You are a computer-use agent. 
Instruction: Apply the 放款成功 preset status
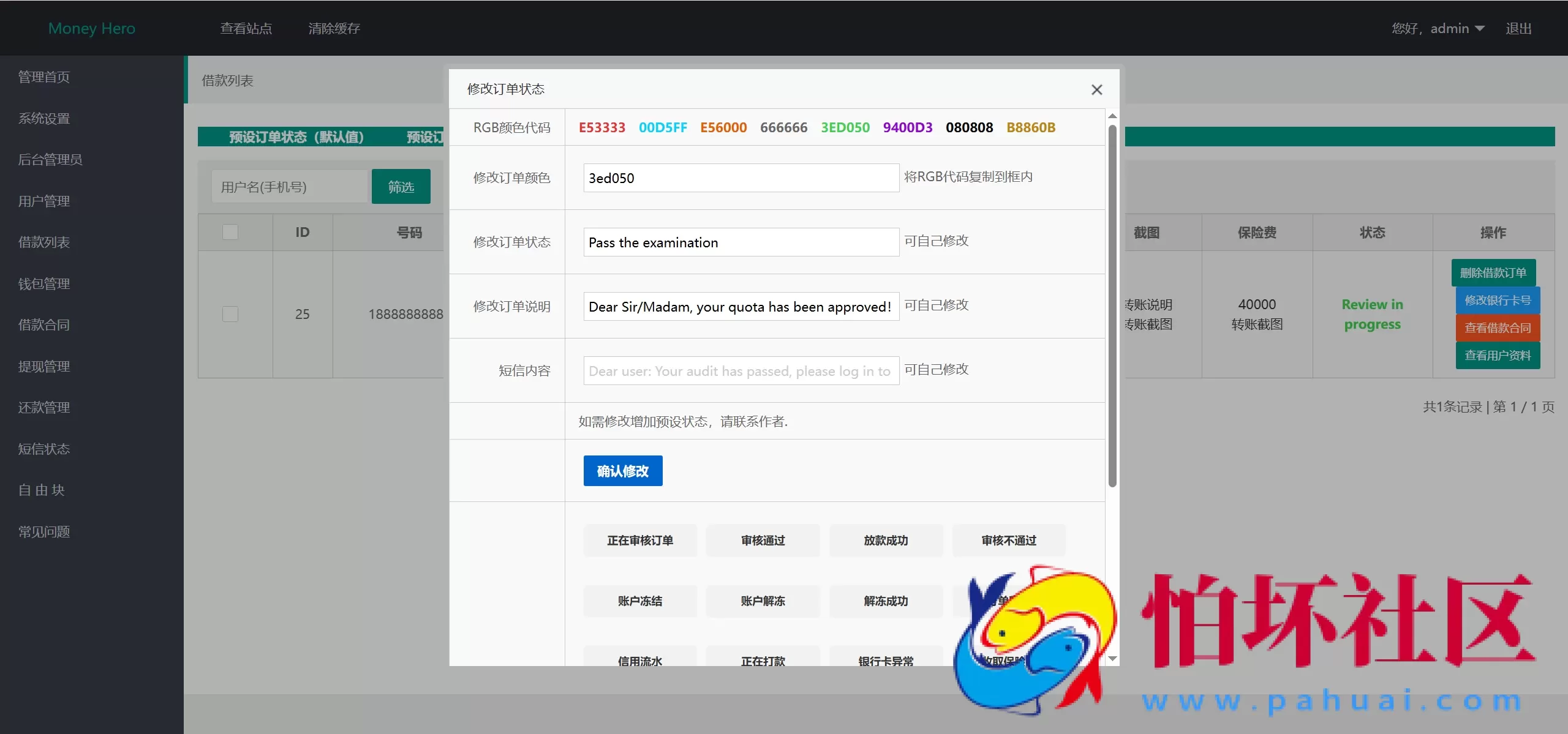click(x=886, y=541)
